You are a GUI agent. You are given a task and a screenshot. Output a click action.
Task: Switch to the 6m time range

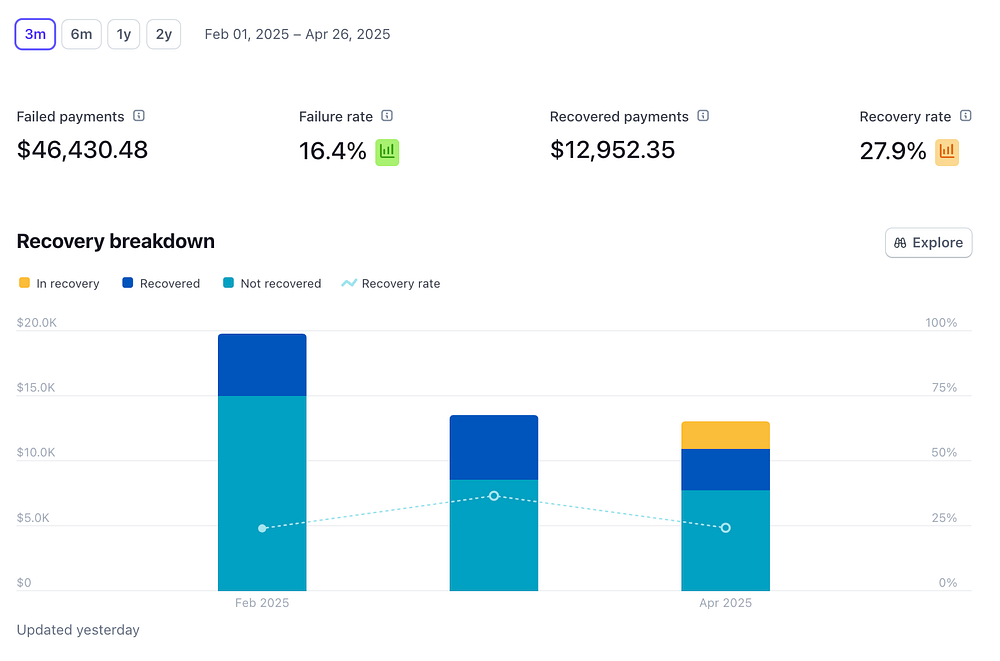tap(81, 34)
